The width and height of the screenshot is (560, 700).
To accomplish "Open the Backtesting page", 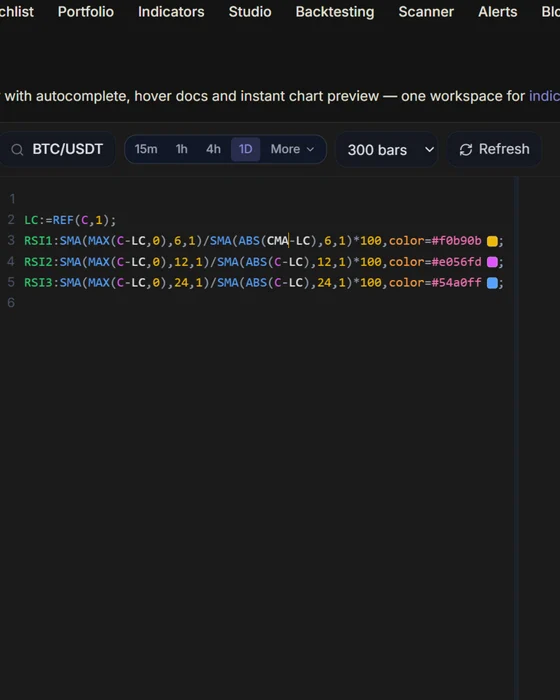I will point(335,12).
